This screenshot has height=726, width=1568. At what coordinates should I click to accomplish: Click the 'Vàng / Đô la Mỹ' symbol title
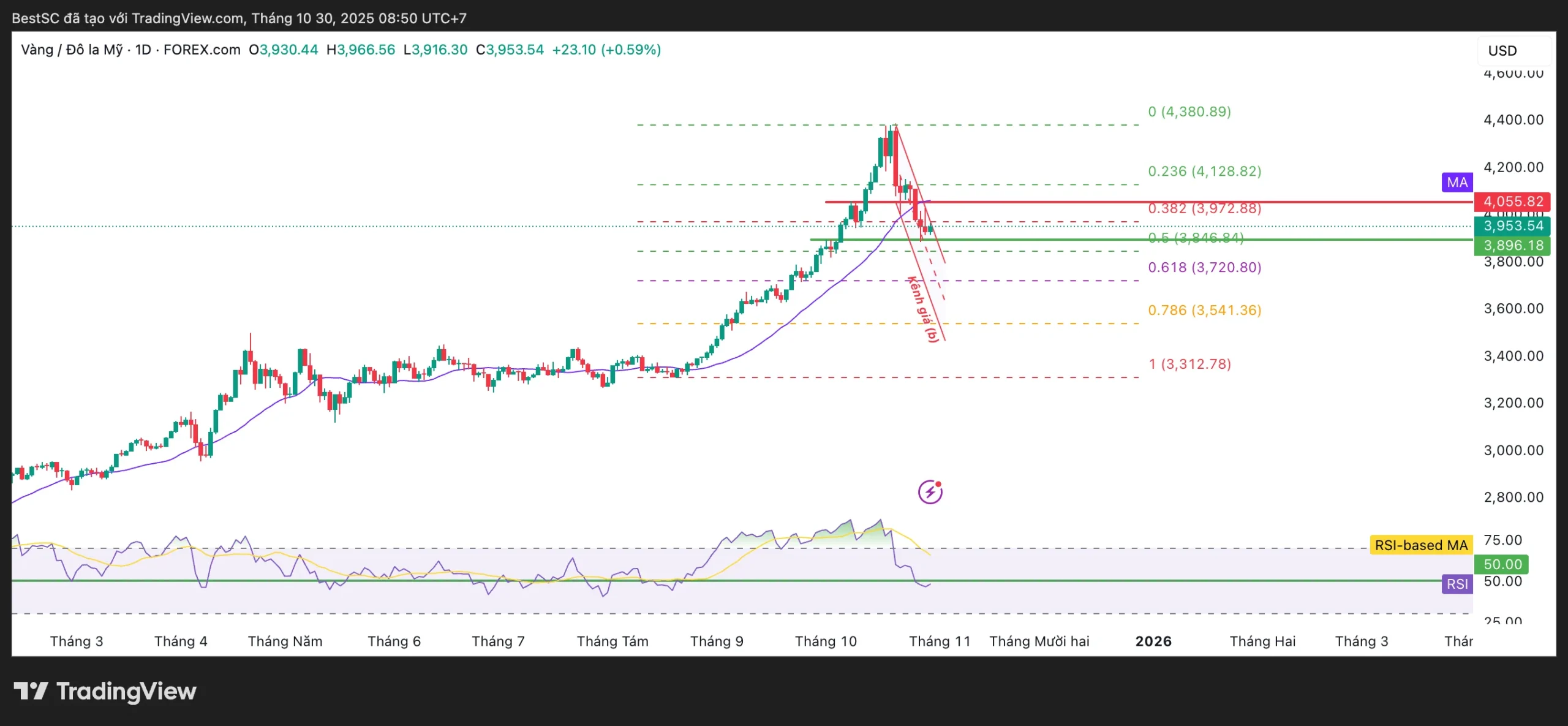(72, 50)
